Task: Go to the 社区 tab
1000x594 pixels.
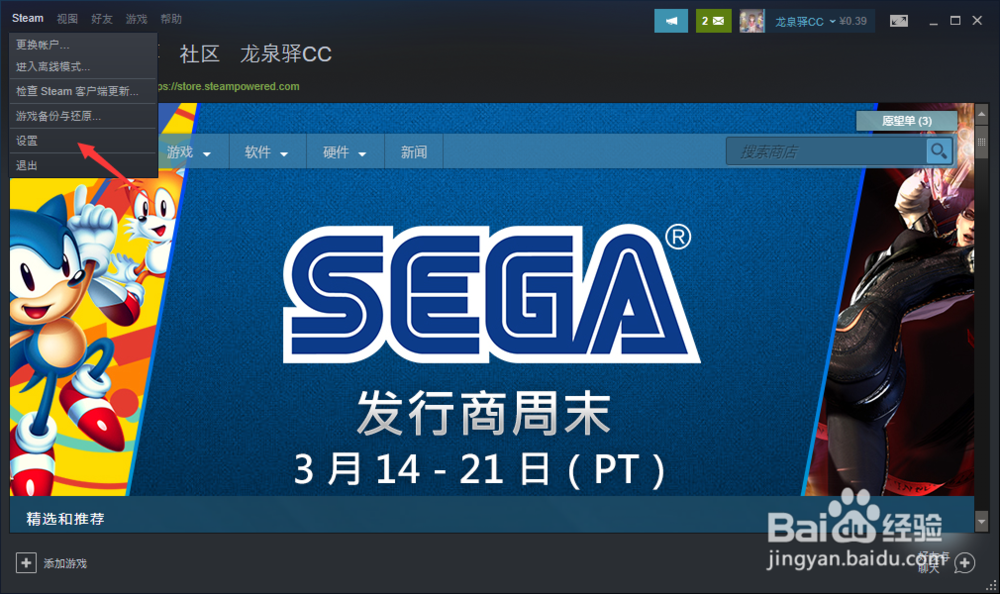Action: coord(200,54)
